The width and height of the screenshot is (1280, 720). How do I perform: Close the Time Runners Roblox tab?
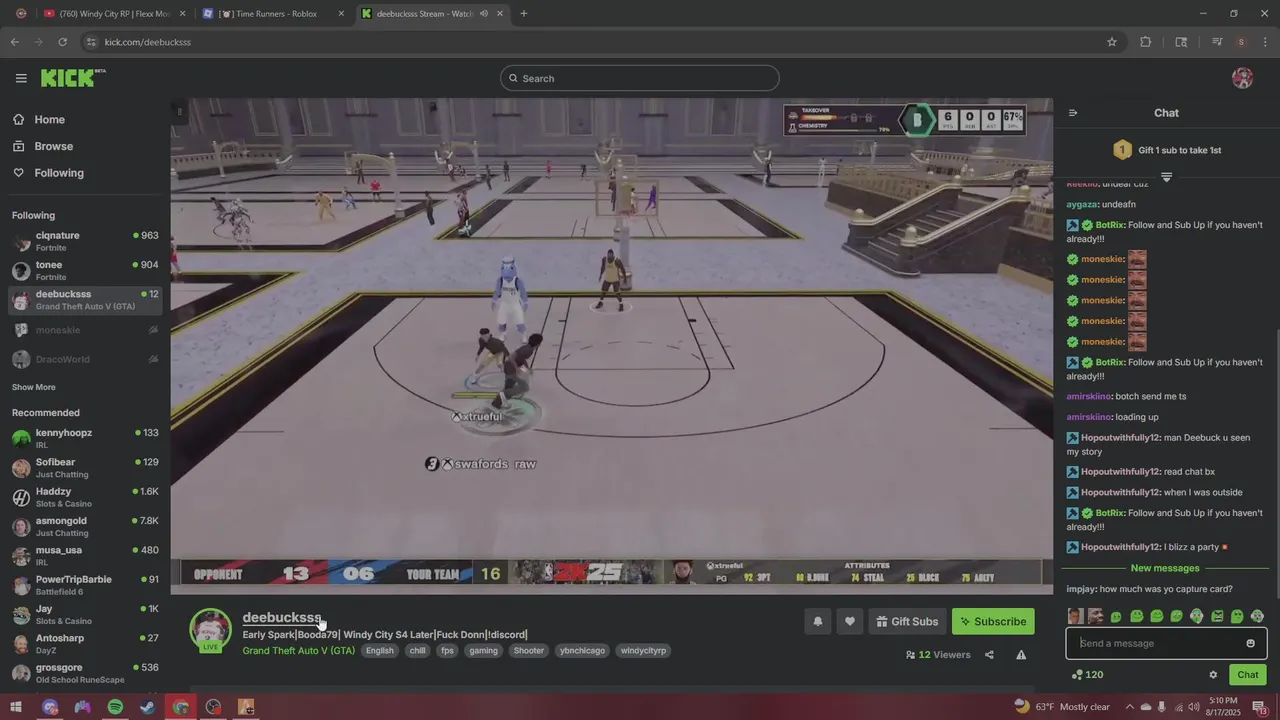click(341, 14)
